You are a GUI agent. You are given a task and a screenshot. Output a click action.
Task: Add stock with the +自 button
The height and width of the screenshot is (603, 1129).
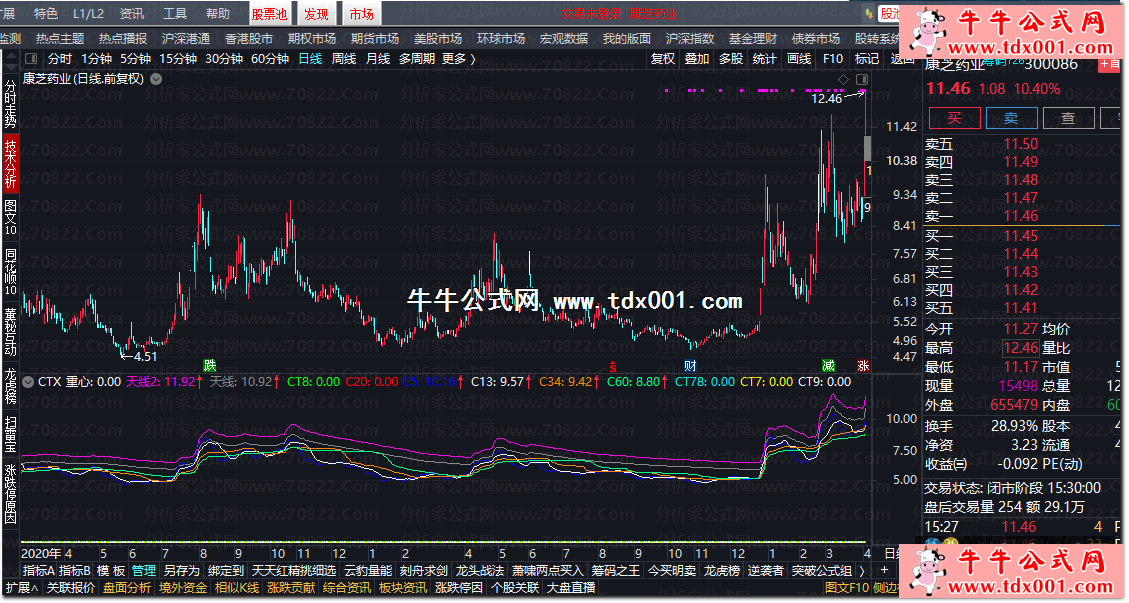click(1111, 64)
